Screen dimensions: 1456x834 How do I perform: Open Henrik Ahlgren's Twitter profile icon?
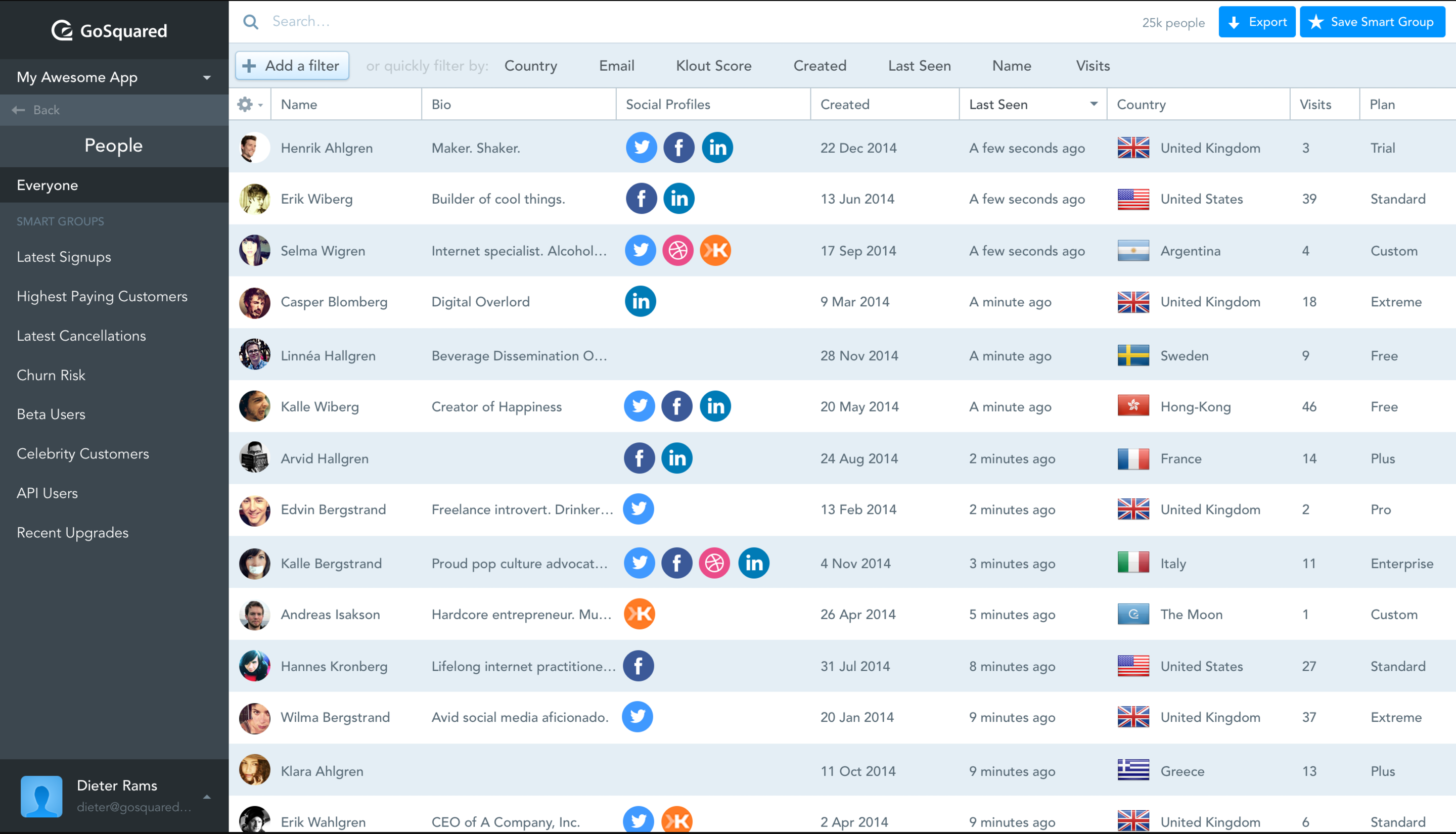coord(641,148)
